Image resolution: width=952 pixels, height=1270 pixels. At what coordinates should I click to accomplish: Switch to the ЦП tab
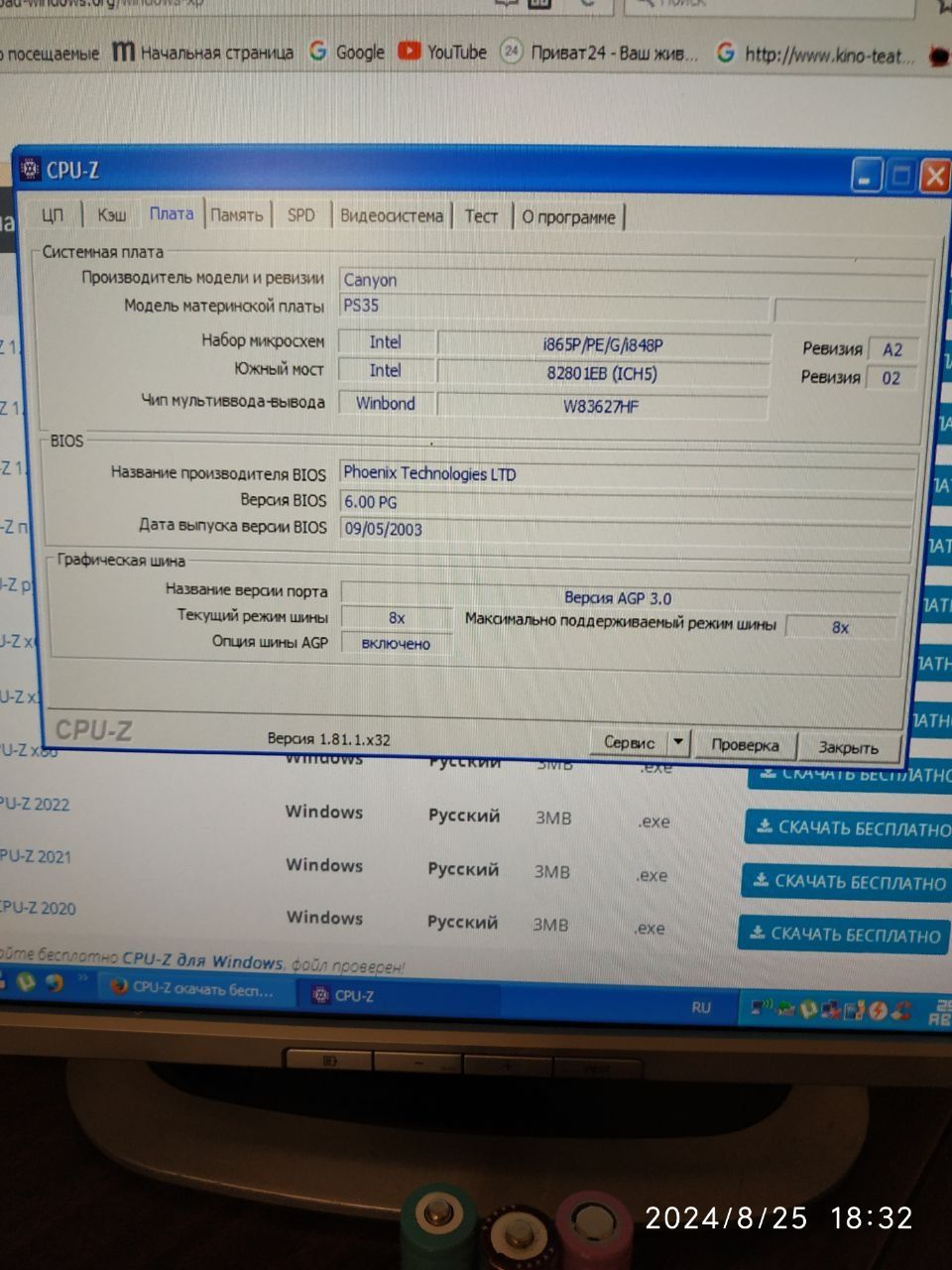tap(53, 215)
